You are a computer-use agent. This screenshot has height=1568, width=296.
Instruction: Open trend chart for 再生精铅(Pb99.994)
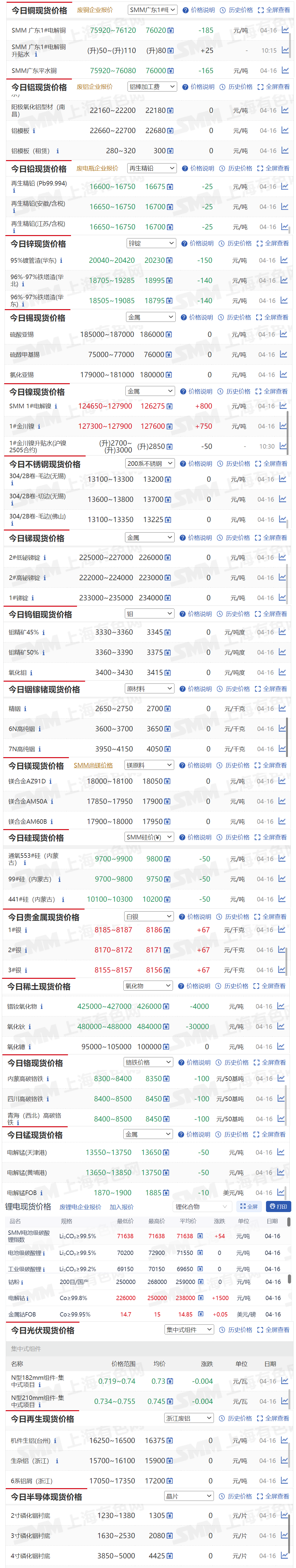[285, 186]
